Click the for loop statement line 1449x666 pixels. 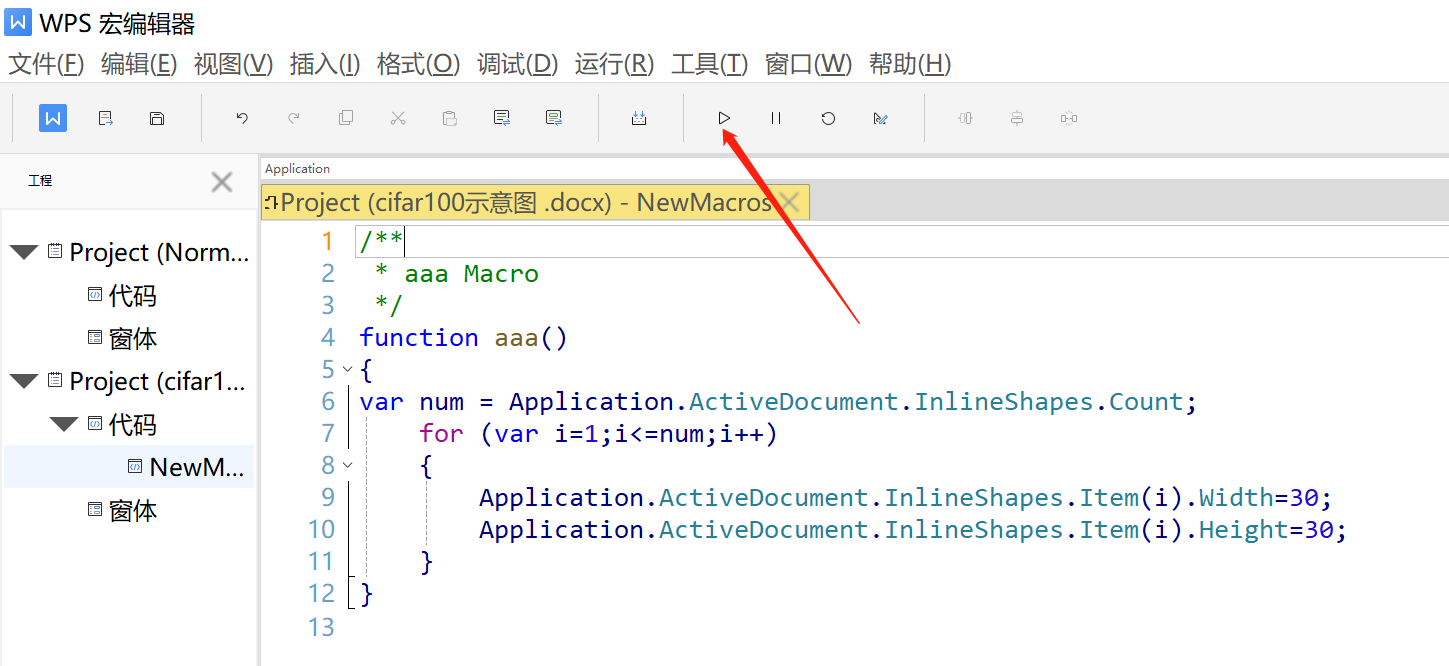pos(598,434)
